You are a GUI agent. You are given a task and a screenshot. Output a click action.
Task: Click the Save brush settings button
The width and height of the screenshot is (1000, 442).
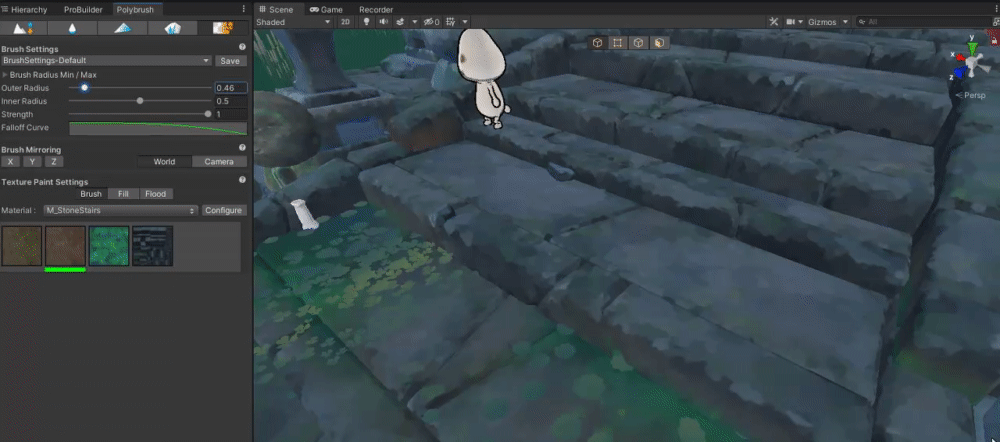click(230, 61)
